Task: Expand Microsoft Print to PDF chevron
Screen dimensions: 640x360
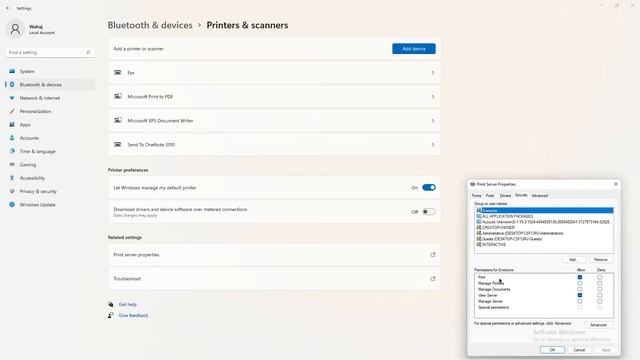Action: (x=433, y=97)
